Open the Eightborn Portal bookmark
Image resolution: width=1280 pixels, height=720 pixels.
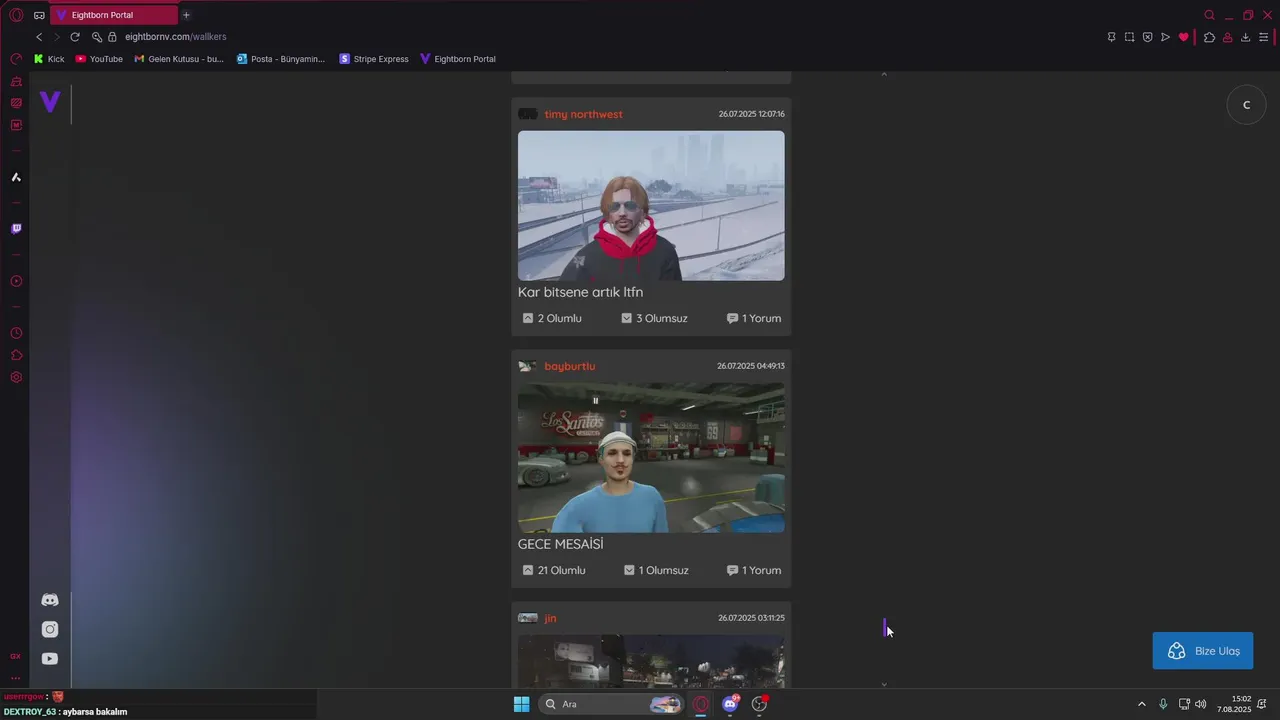tap(458, 59)
